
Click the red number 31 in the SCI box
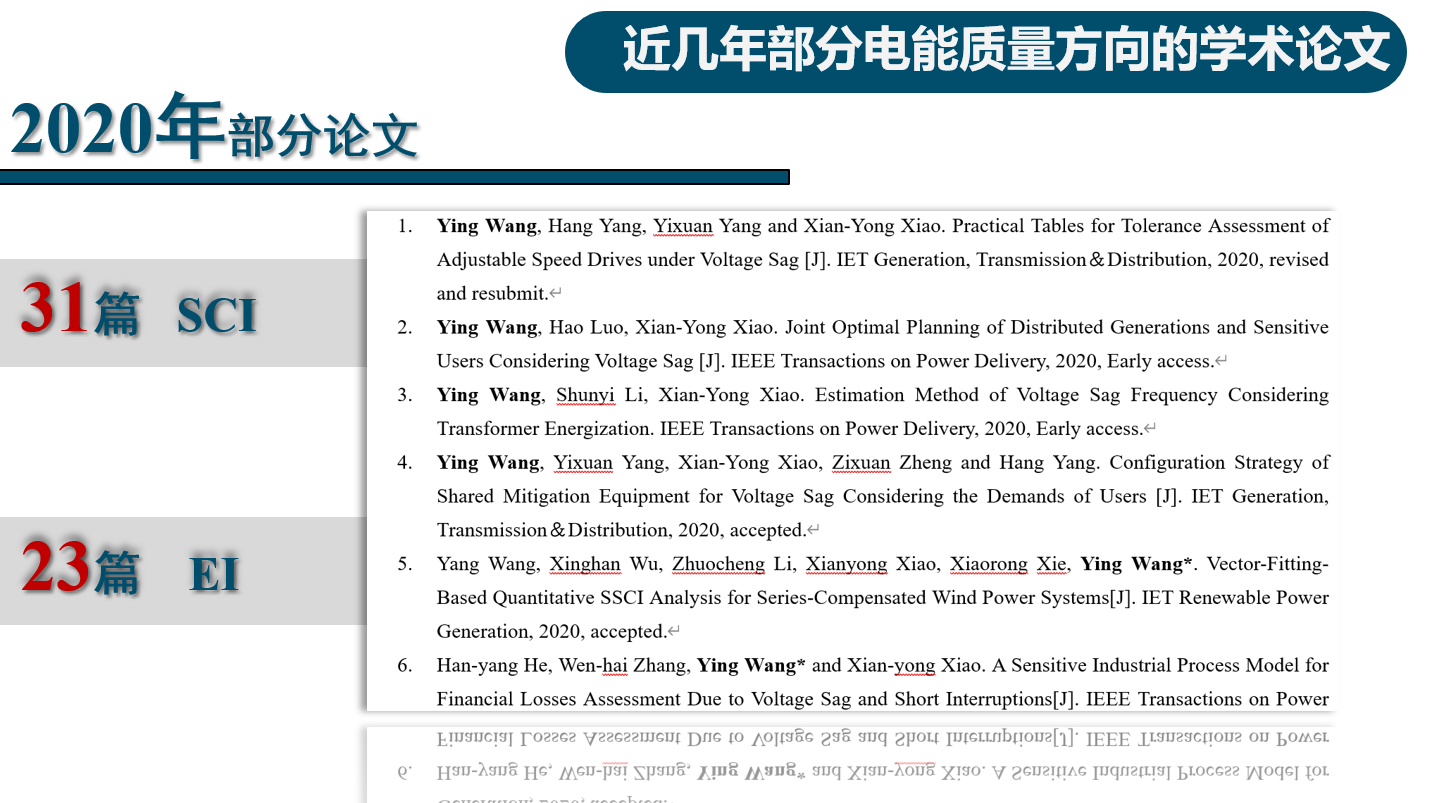[54, 309]
